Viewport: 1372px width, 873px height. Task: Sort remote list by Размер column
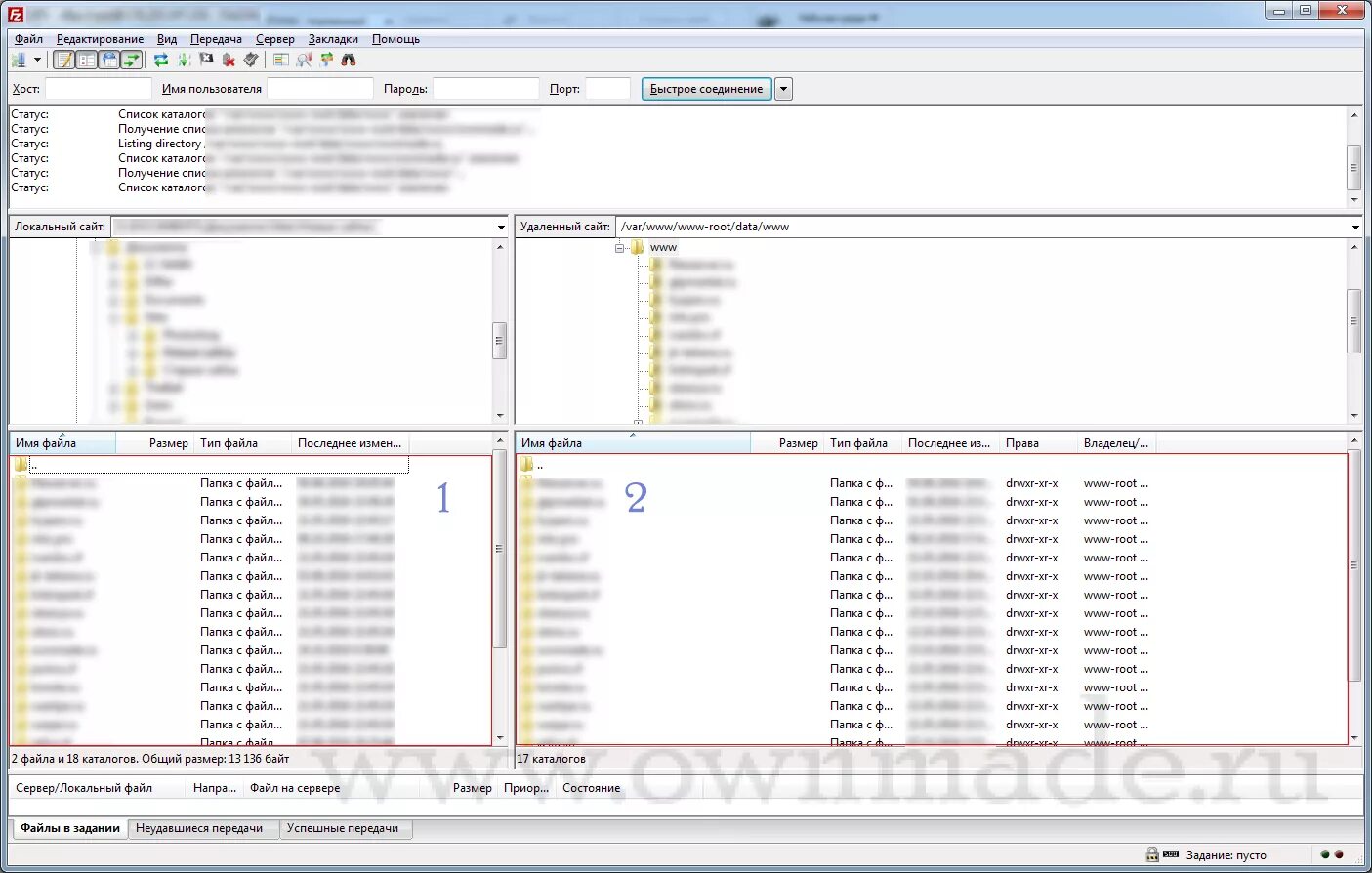[787, 443]
